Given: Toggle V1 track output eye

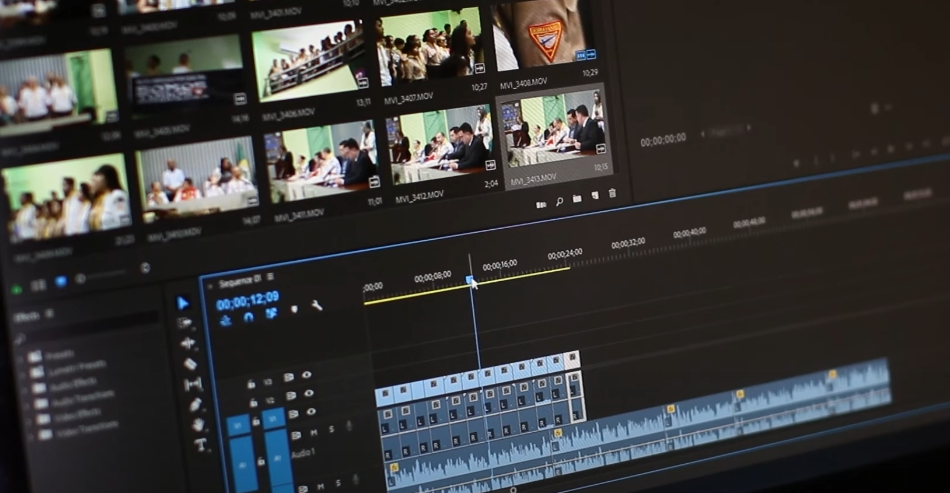Looking at the screenshot, I should [x=311, y=411].
